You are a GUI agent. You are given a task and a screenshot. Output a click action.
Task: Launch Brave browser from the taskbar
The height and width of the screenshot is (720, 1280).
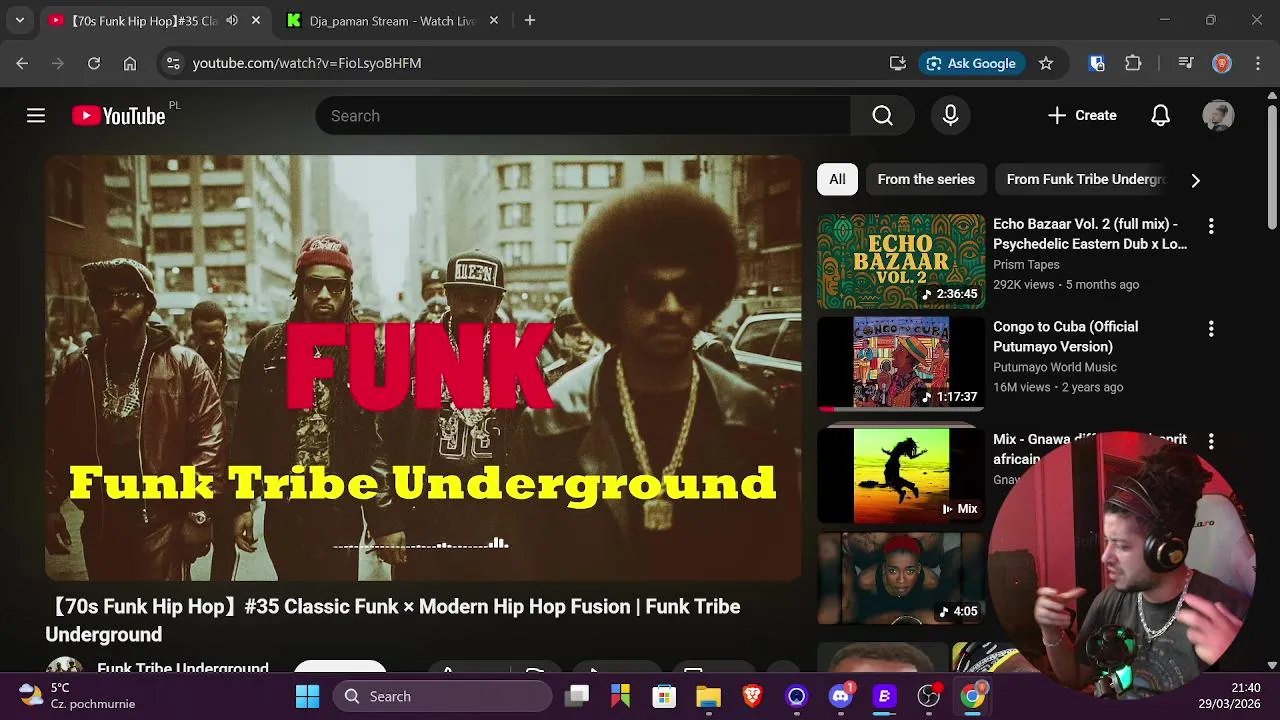(x=752, y=696)
